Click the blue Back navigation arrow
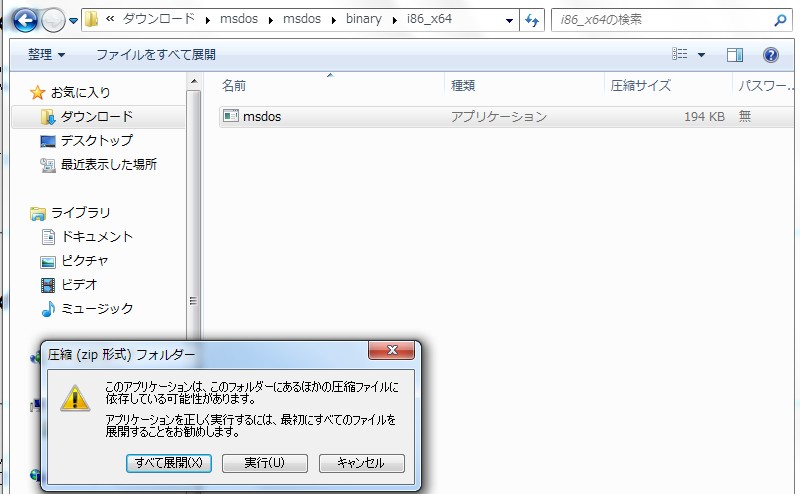800x494 pixels. pos(25,20)
